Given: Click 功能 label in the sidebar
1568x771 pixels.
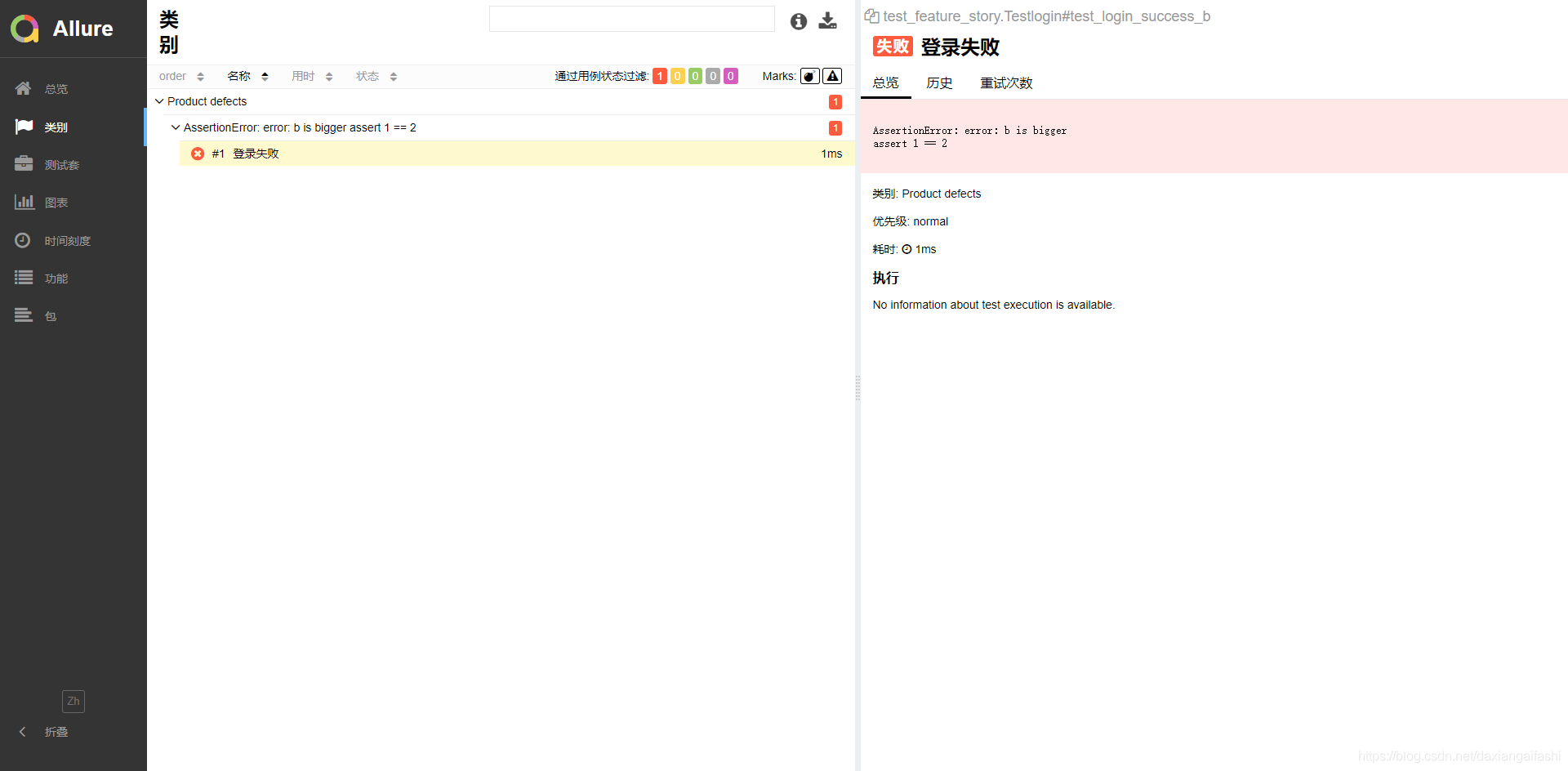Looking at the screenshot, I should coord(56,279).
